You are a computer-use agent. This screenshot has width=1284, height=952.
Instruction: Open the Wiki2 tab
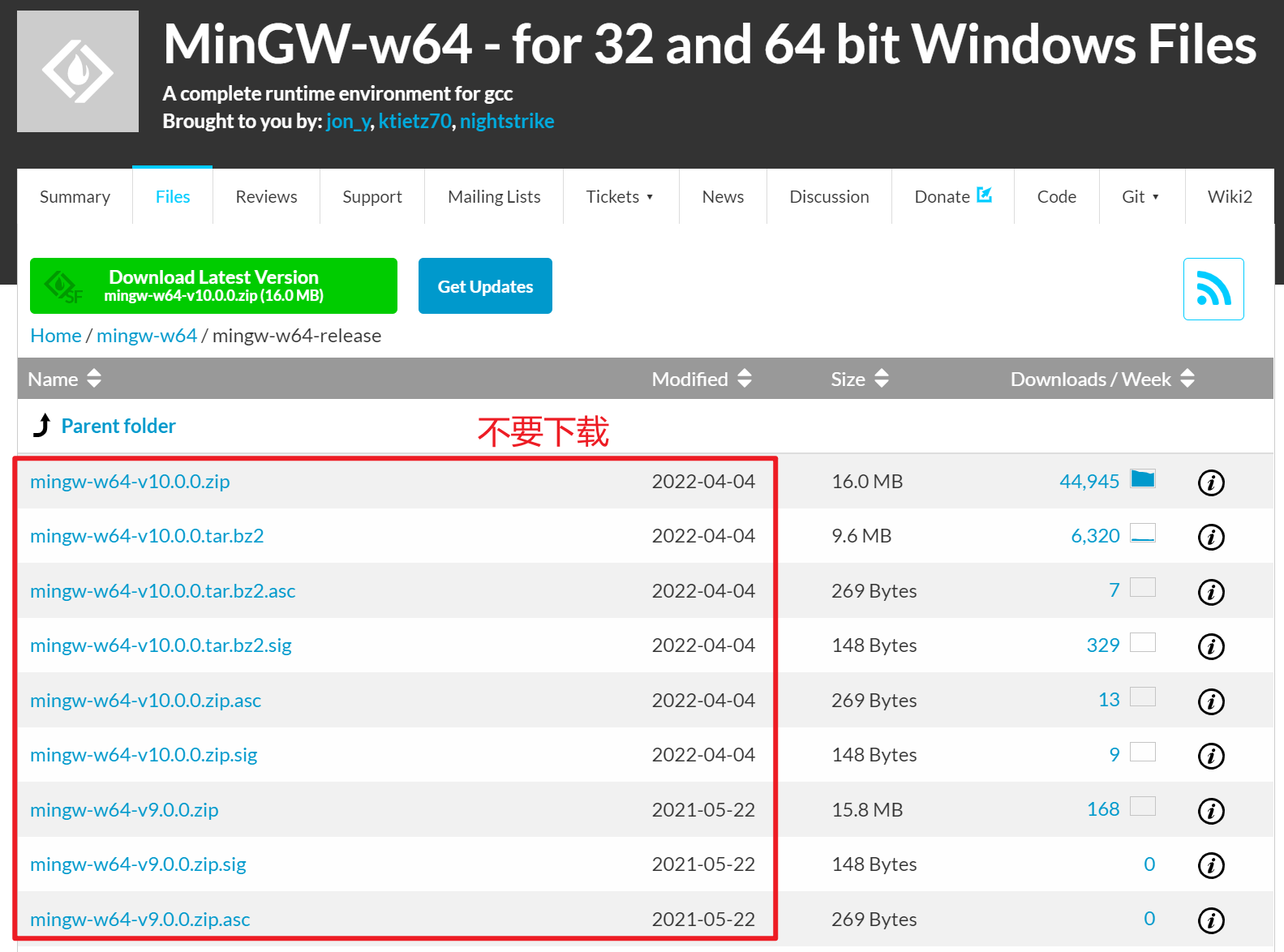point(1230,196)
